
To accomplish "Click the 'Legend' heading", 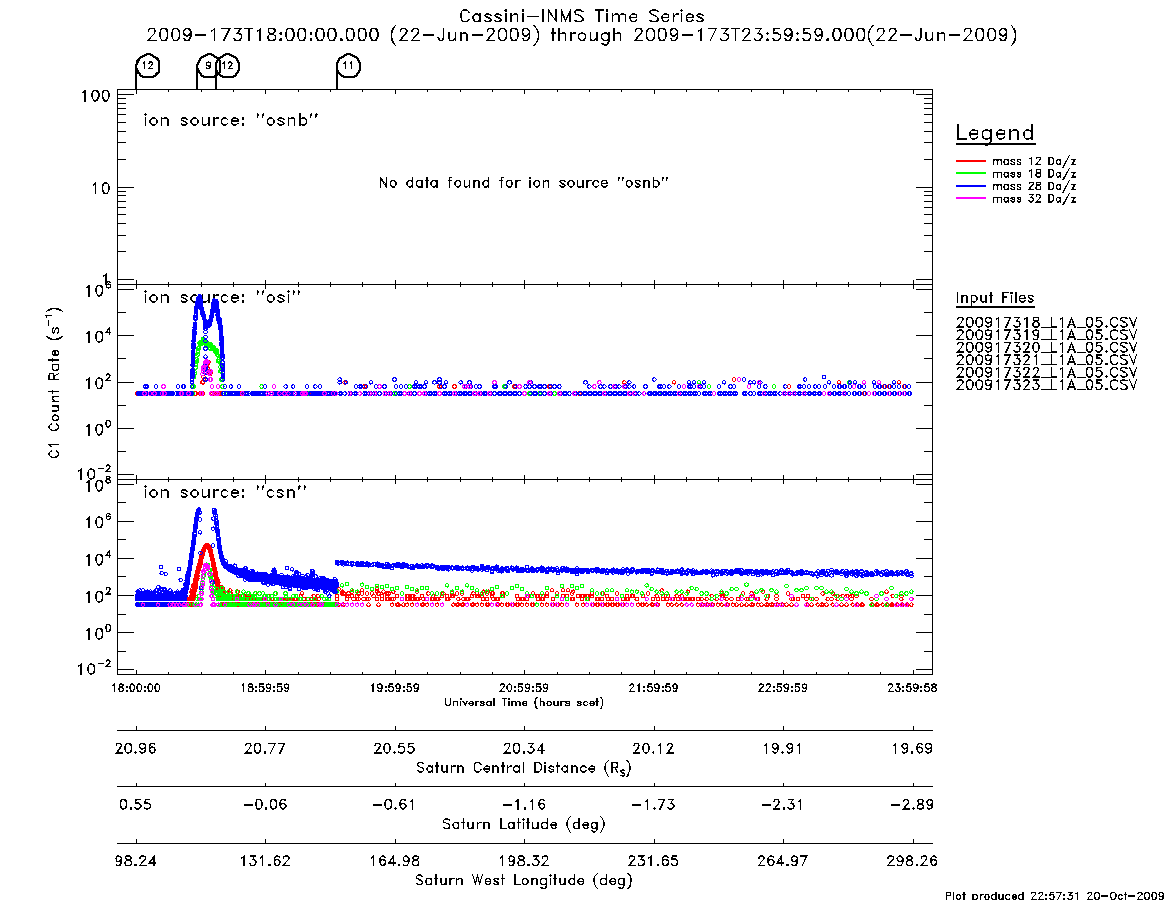I will pyautogui.click(x=995, y=133).
